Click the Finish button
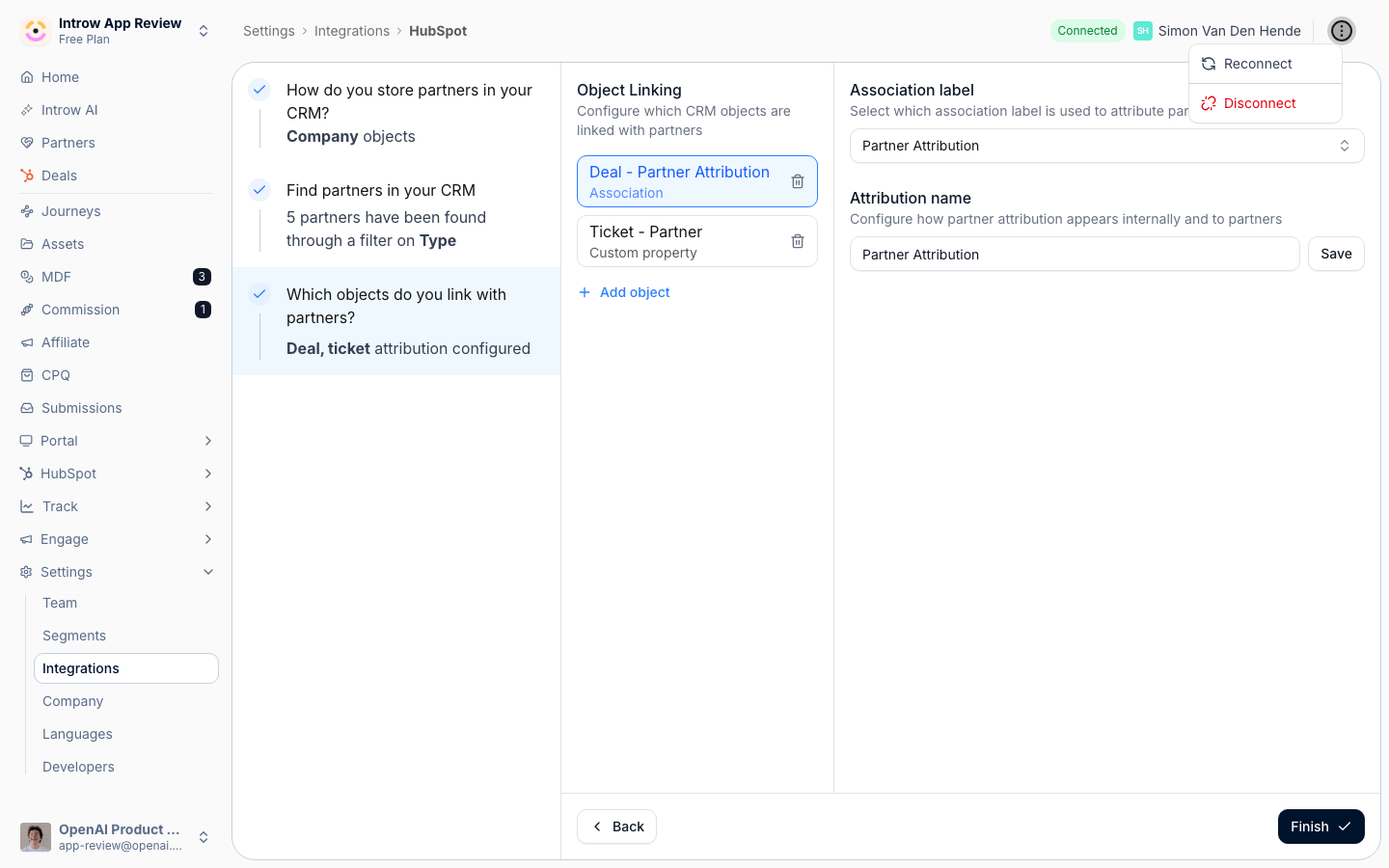Viewport: 1389px width, 868px height. click(x=1321, y=827)
